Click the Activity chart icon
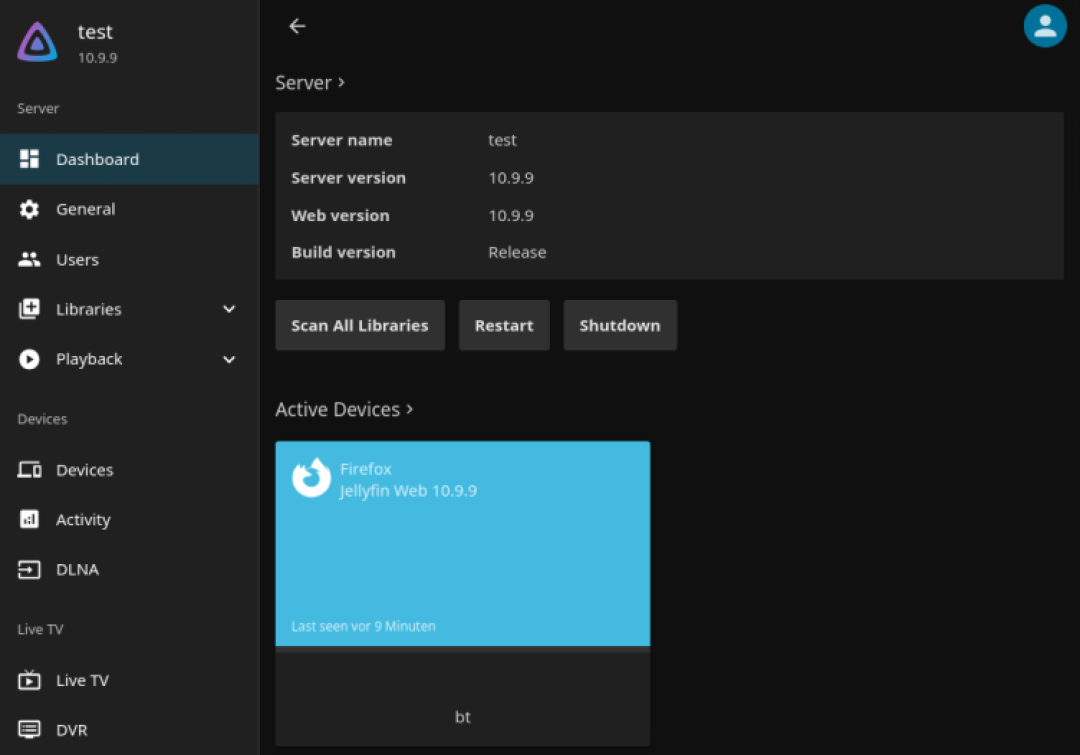 [29, 519]
